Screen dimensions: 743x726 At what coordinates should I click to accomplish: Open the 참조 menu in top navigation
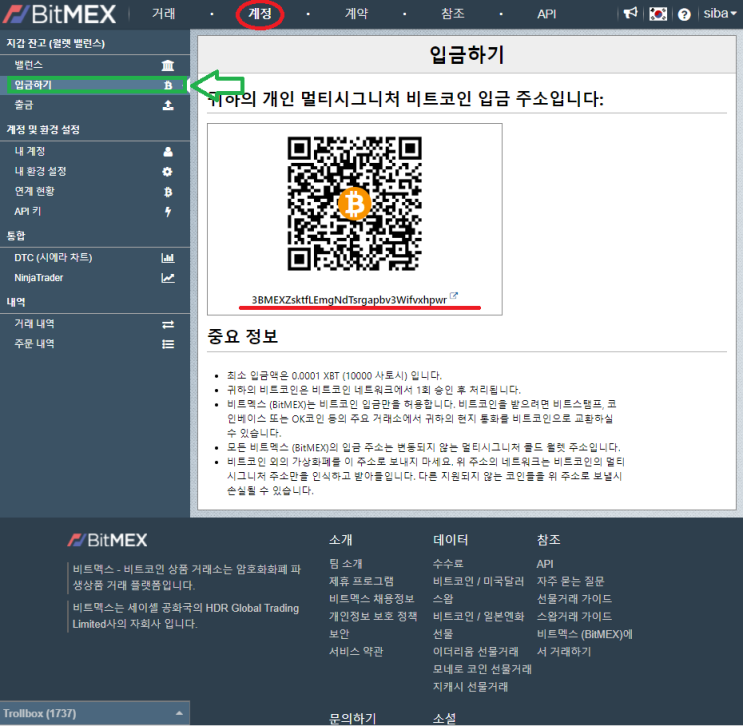coord(453,14)
